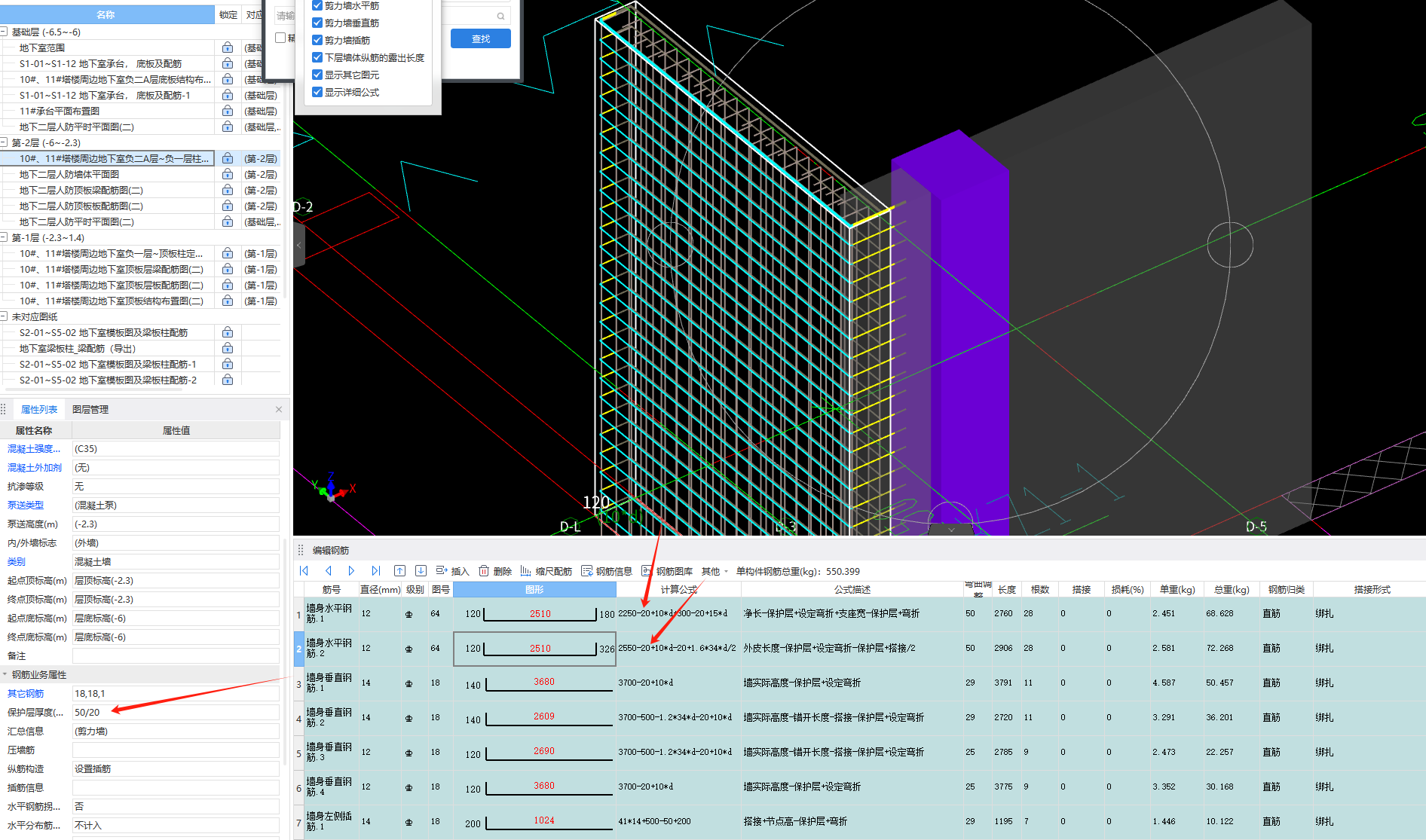The image size is (1426, 840).
Task: Jump to last rebar record arrow
Action: (375, 571)
